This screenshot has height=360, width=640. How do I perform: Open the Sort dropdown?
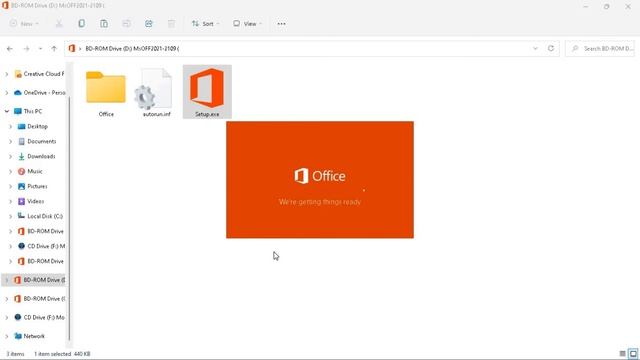pyautogui.click(x=206, y=24)
